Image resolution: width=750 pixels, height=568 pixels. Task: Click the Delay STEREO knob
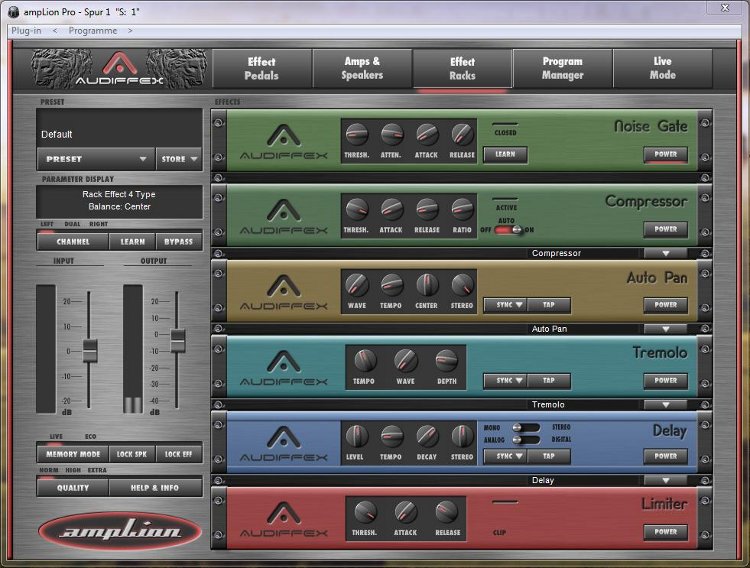(462, 436)
